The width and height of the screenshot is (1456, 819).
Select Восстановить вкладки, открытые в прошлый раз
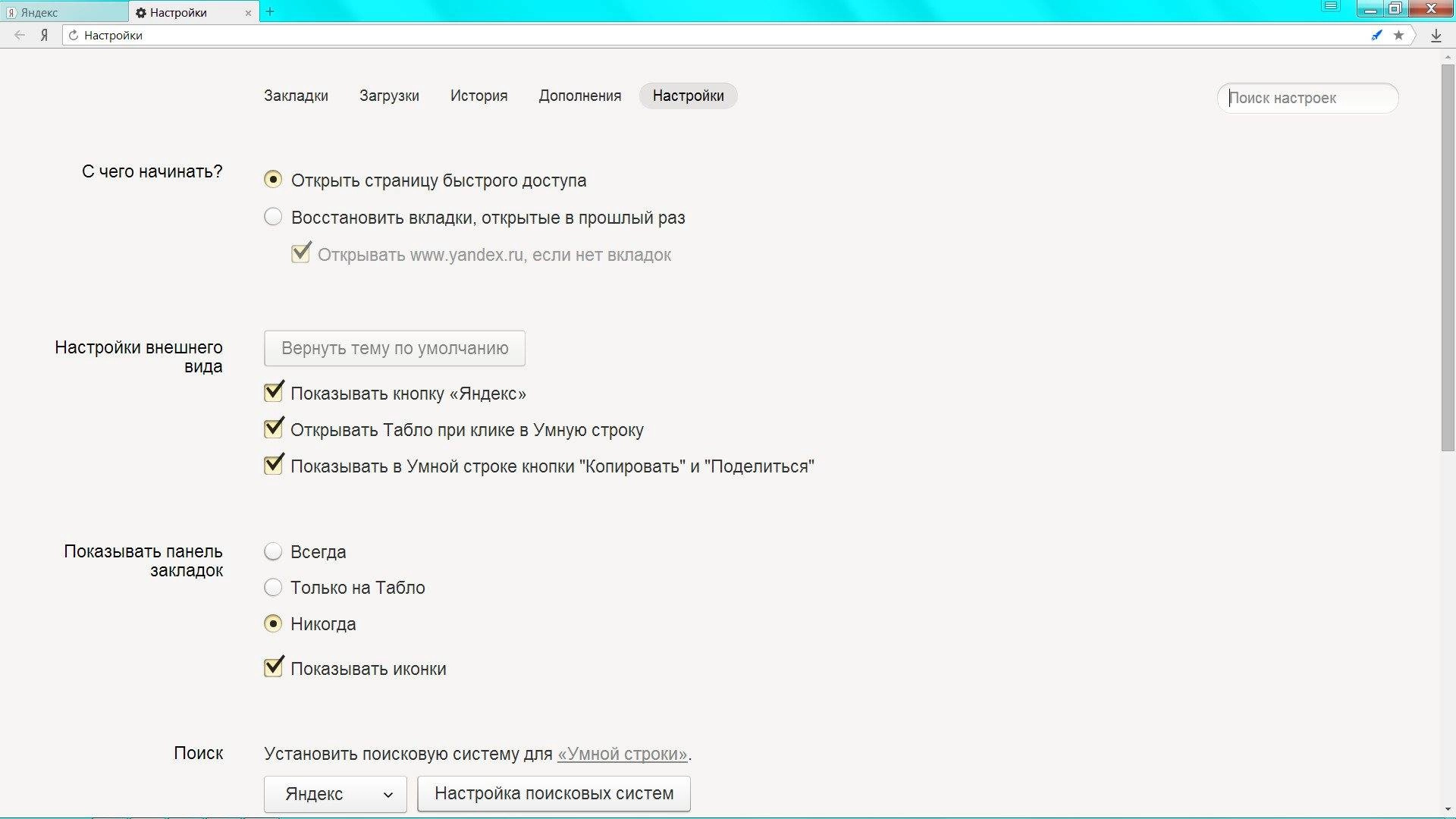coord(273,217)
